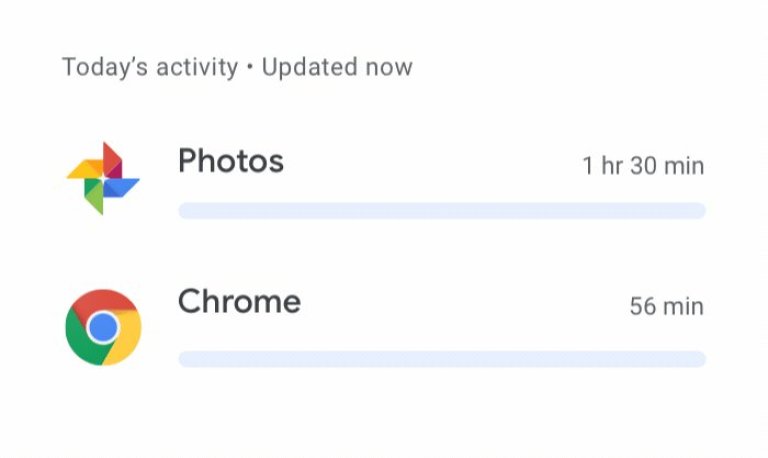Screen dimensions: 768x458
Task: Click the blue center of Chrome icon
Action: [103, 327]
